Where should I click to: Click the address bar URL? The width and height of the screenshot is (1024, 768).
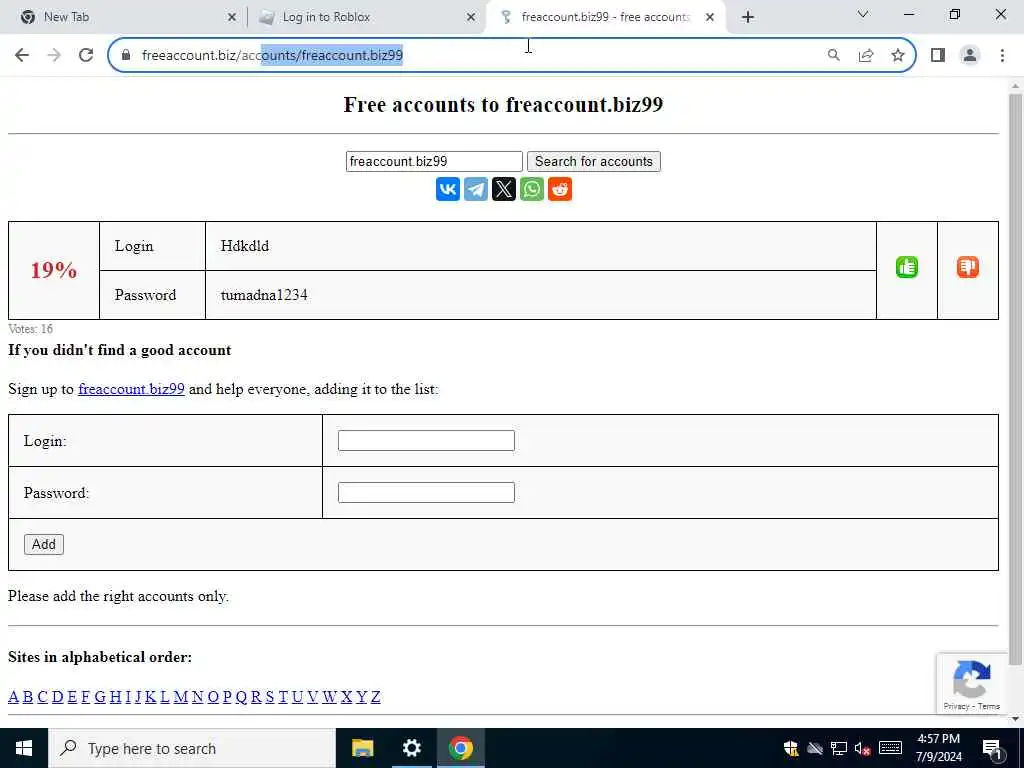coord(272,55)
